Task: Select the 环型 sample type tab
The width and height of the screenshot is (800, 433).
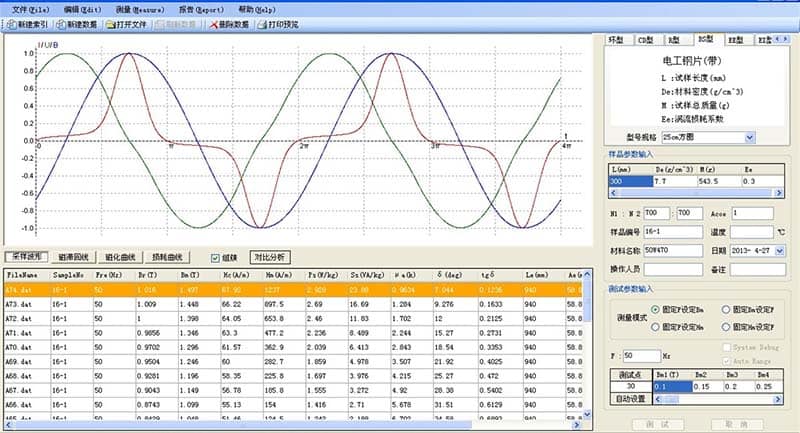Action: [616, 40]
